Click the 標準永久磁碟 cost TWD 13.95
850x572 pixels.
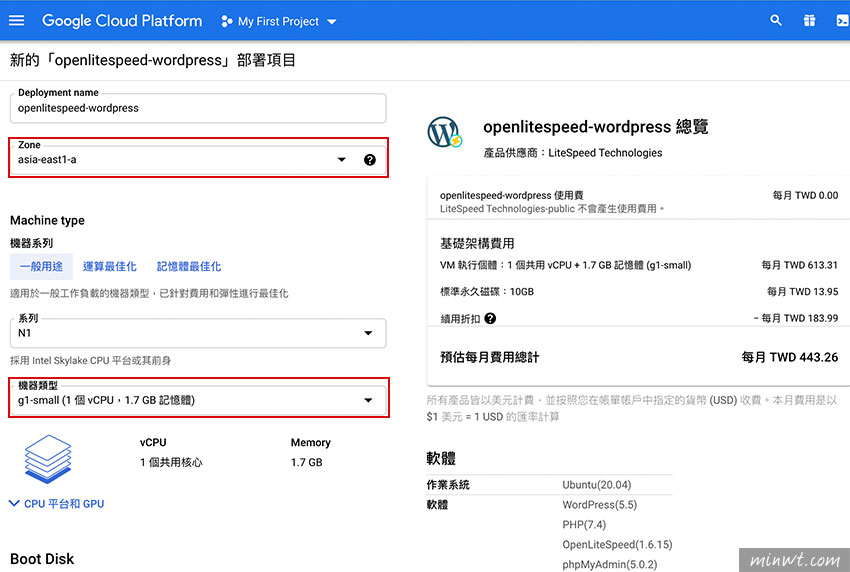coord(802,292)
